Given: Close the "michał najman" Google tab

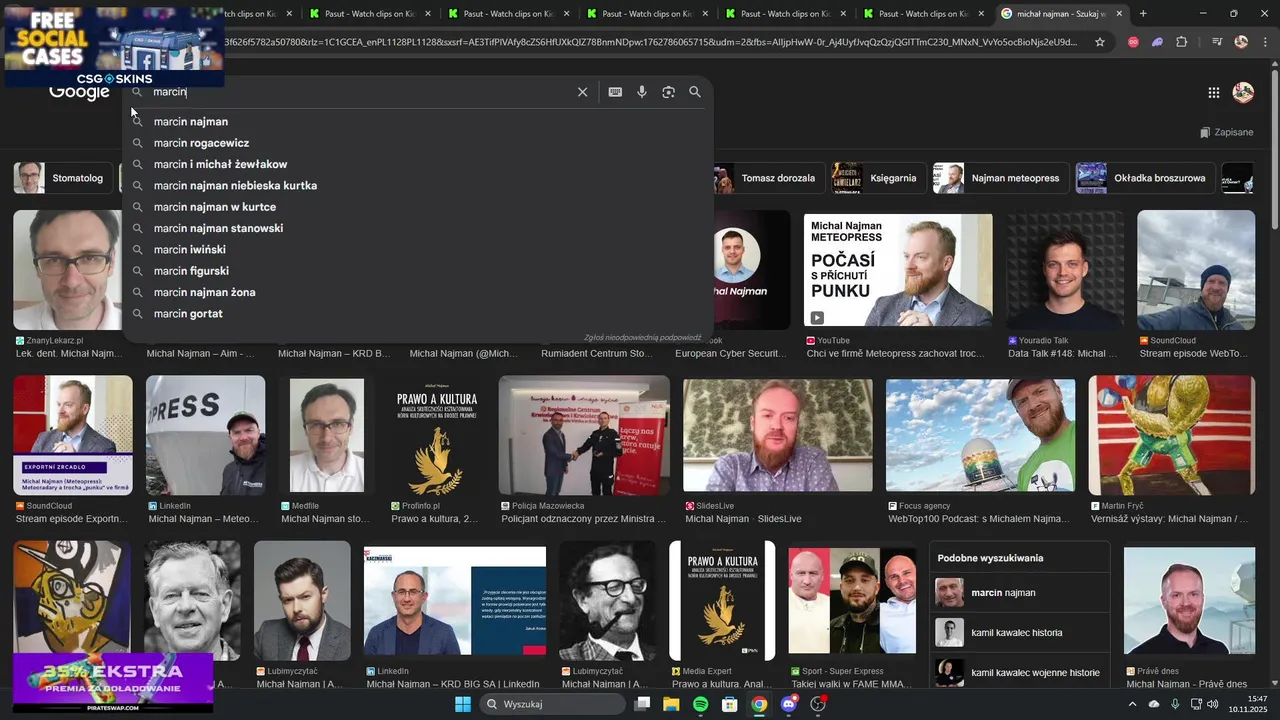Looking at the screenshot, I should (1119, 14).
